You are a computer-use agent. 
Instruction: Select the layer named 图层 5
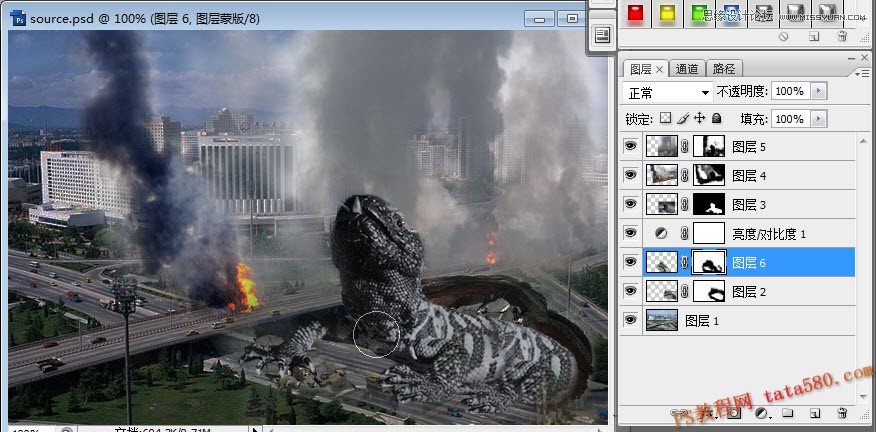point(749,147)
